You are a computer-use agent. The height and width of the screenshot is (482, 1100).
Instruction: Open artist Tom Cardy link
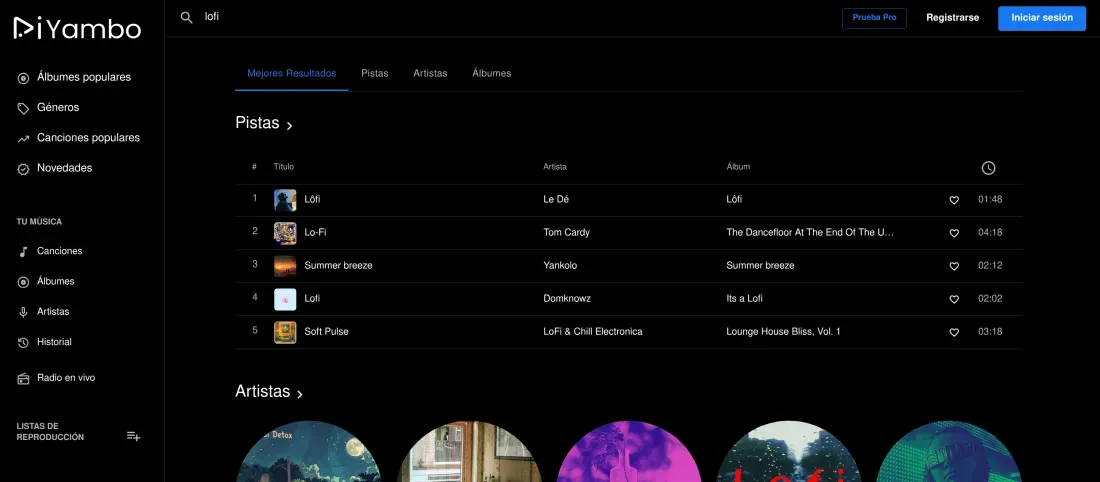(566, 232)
